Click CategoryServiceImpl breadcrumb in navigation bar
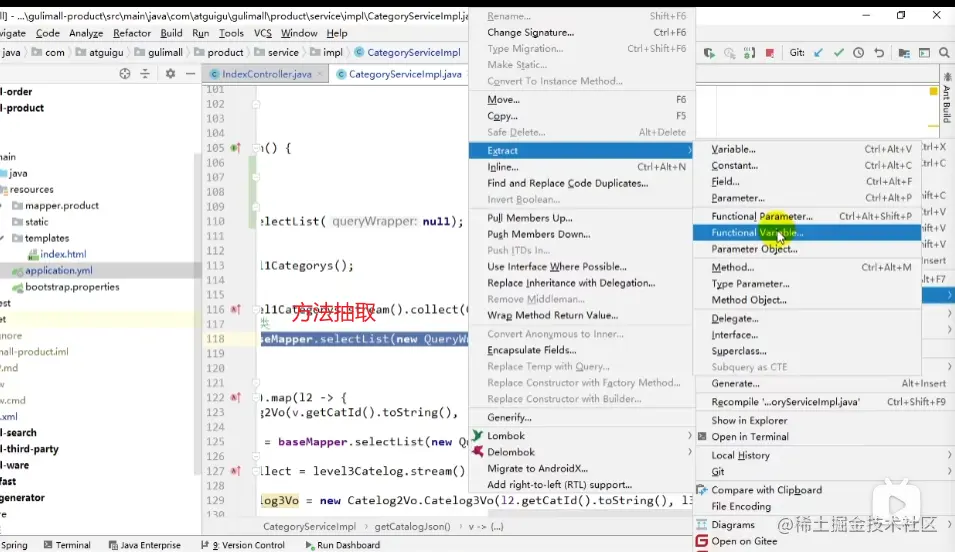The image size is (955, 552). [414, 52]
